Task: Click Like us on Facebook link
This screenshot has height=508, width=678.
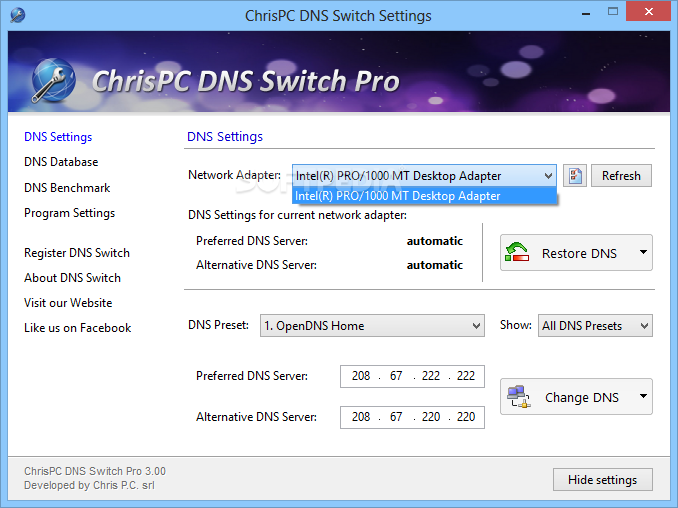Action: click(x=77, y=328)
